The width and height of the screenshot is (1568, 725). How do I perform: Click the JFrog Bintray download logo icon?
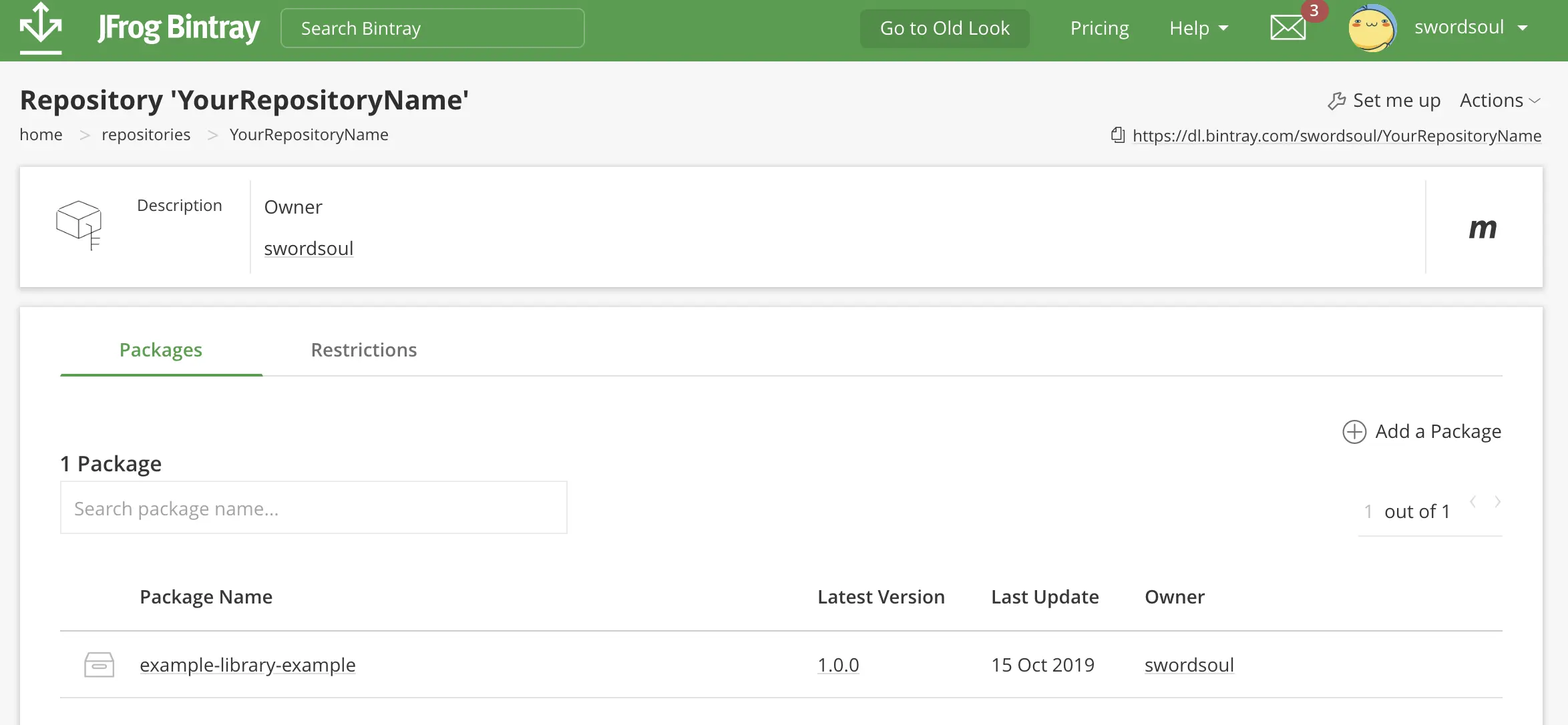(41, 28)
